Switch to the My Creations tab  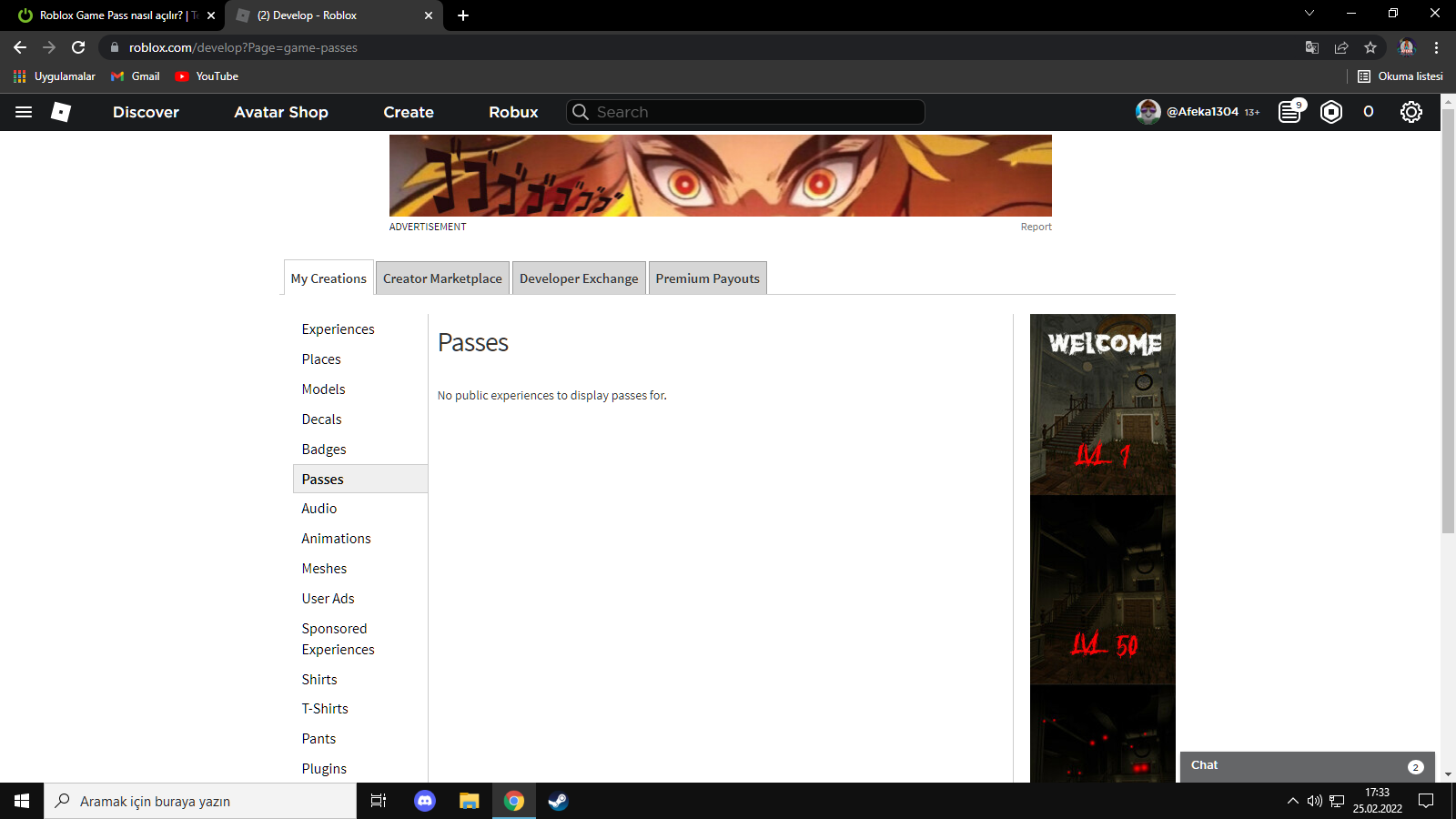point(329,278)
